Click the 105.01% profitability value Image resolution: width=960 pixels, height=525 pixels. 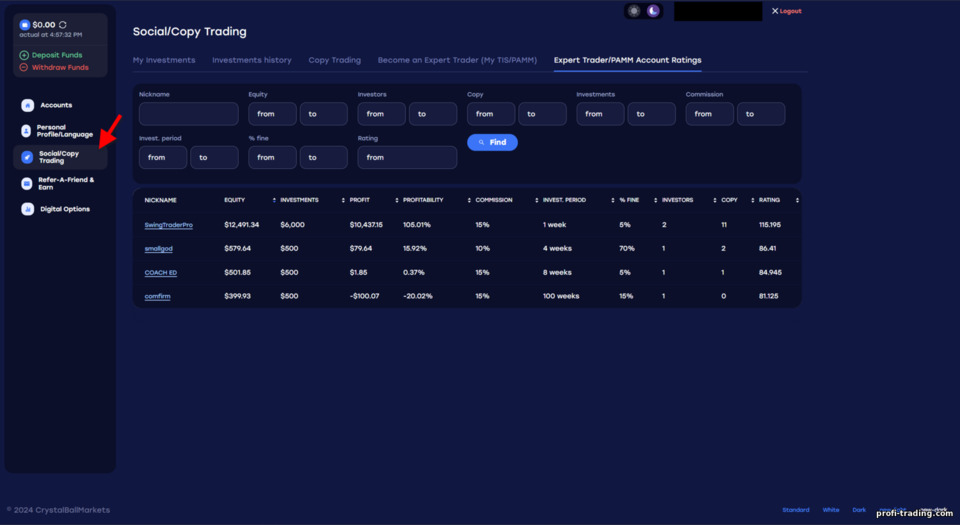coord(416,225)
